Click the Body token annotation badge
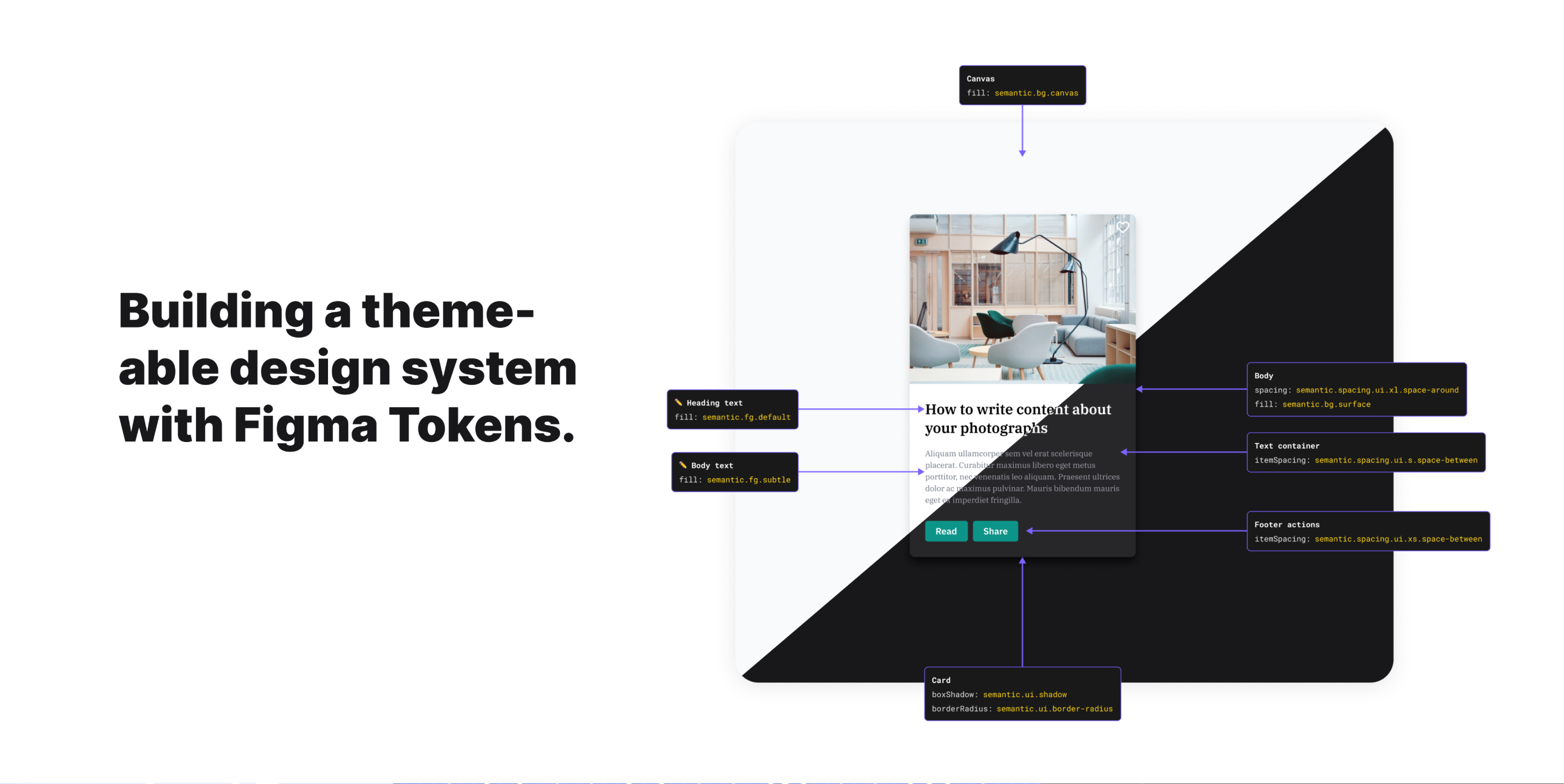Viewport: 1564px width, 784px height. 1264,375
